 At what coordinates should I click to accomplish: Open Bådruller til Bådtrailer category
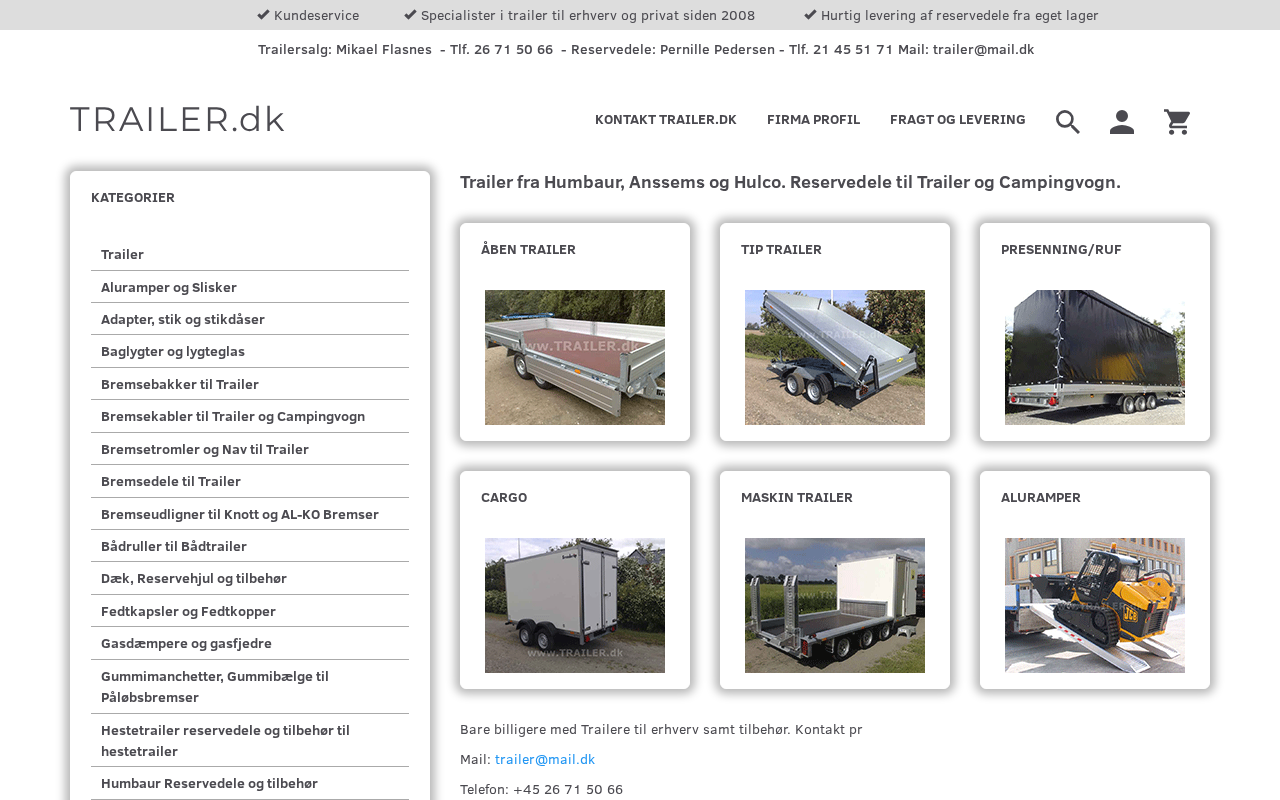tap(250, 547)
